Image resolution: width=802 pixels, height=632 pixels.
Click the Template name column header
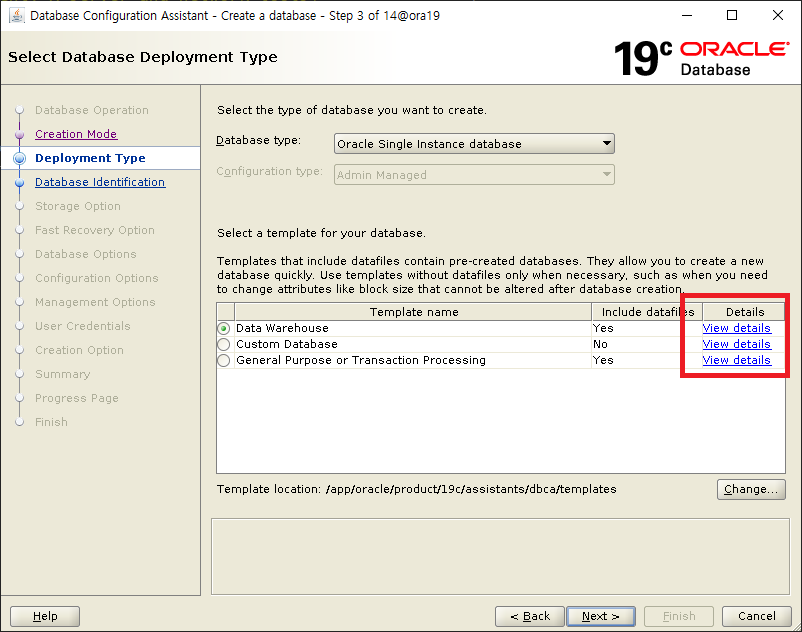[x=413, y=312]
